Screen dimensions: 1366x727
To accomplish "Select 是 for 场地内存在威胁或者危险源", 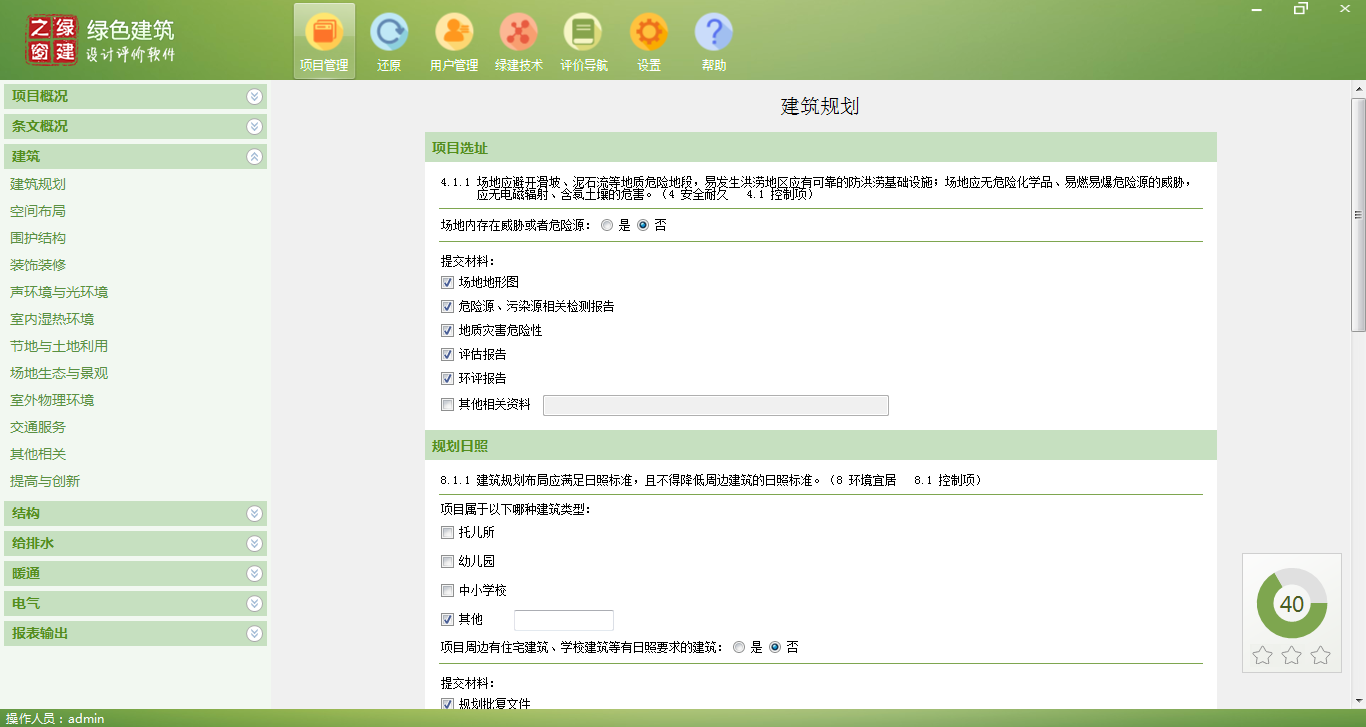I will 606,225.
